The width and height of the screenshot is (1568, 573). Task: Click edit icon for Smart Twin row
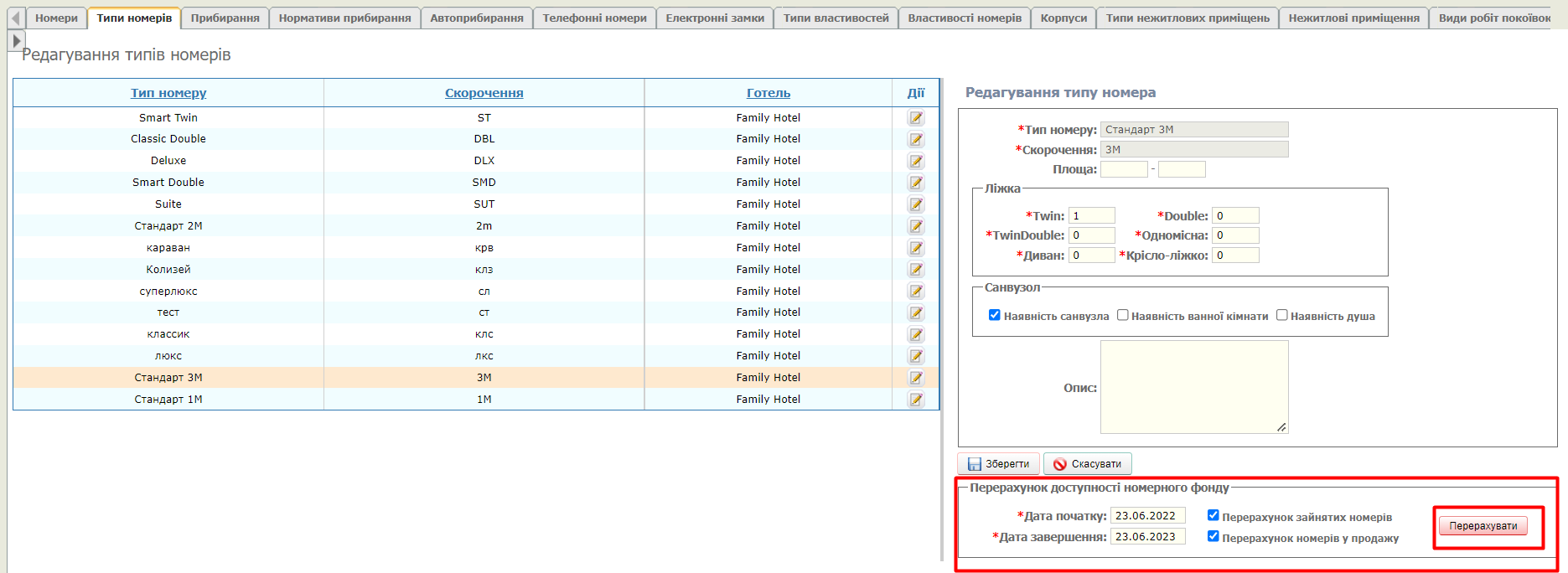916,118
